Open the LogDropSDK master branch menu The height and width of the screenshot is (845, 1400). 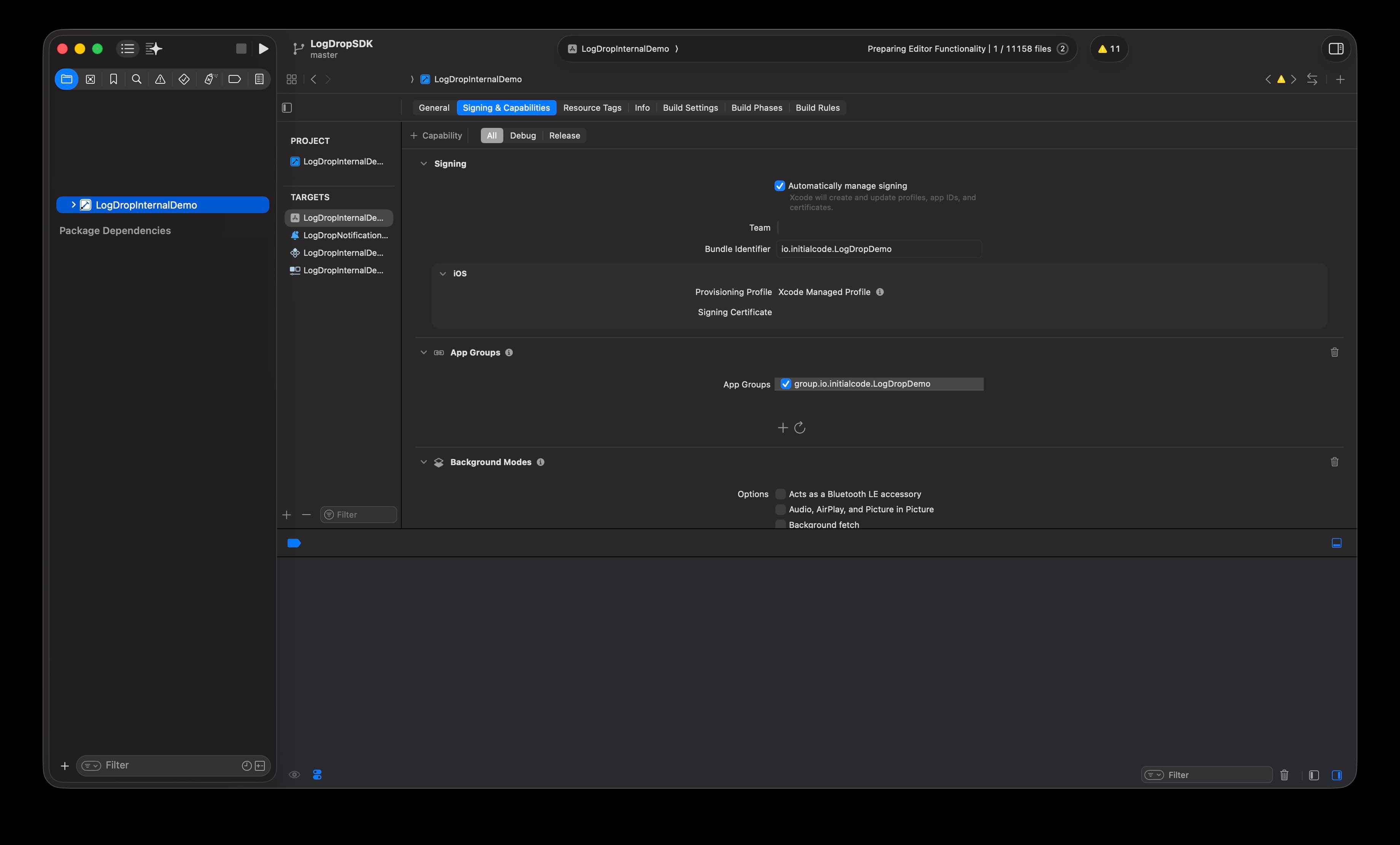pyautogui.click(x=332, y=49)
